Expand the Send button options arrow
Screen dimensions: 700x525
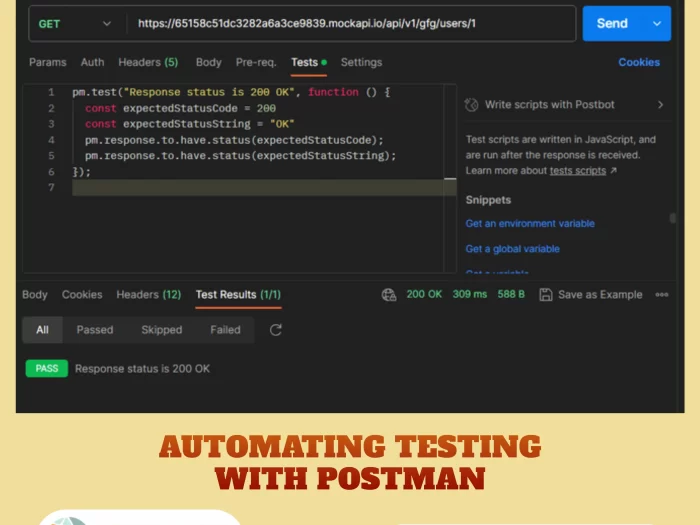(657, 24)
